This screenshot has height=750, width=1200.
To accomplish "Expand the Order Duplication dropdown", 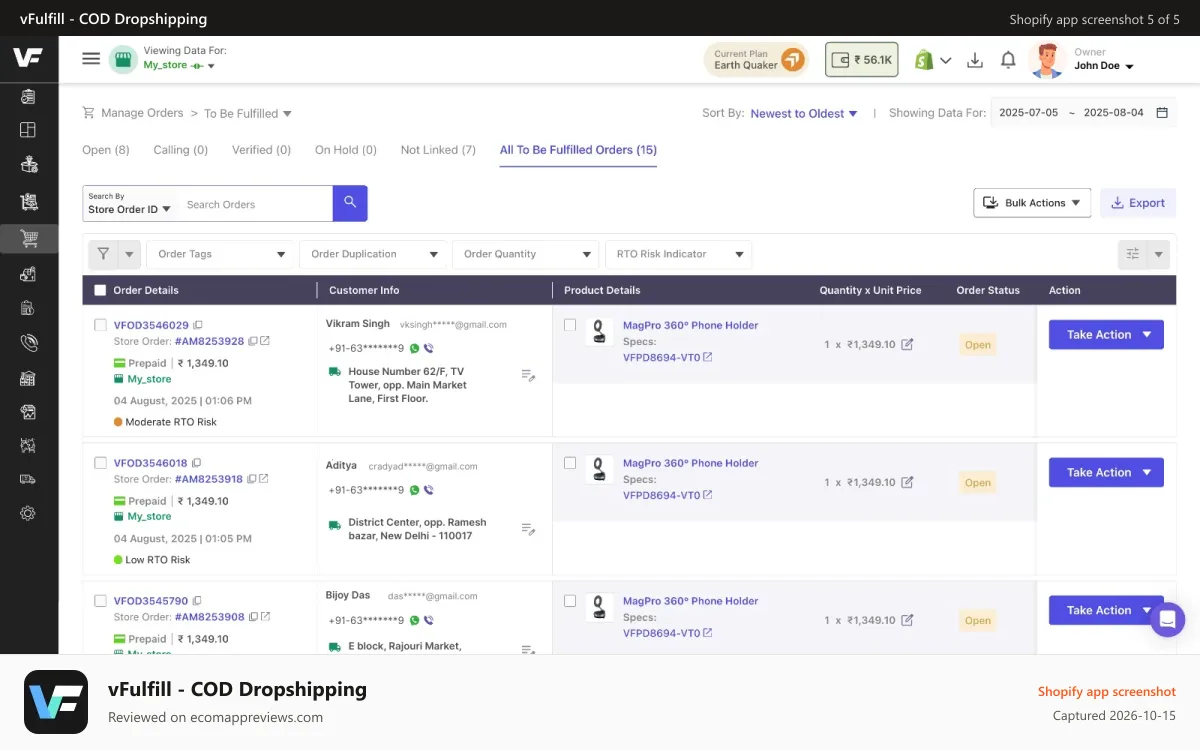I will click(374, 254).
